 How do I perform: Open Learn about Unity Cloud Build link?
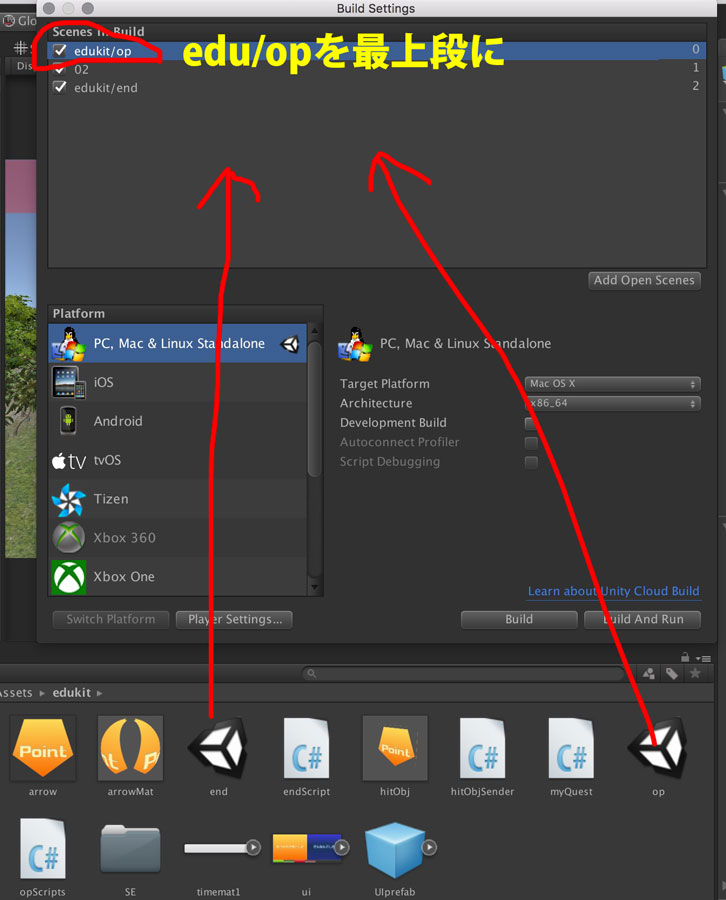[x=614, y=591]
